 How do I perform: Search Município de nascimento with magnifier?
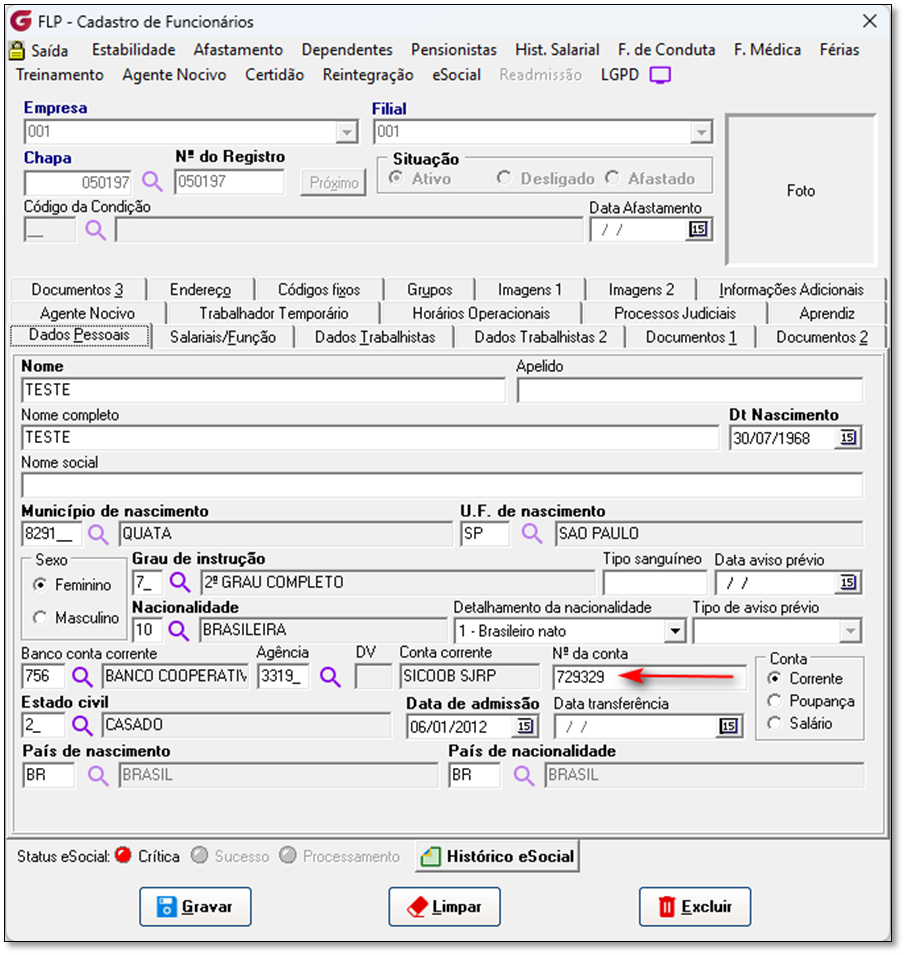point(98,534)
